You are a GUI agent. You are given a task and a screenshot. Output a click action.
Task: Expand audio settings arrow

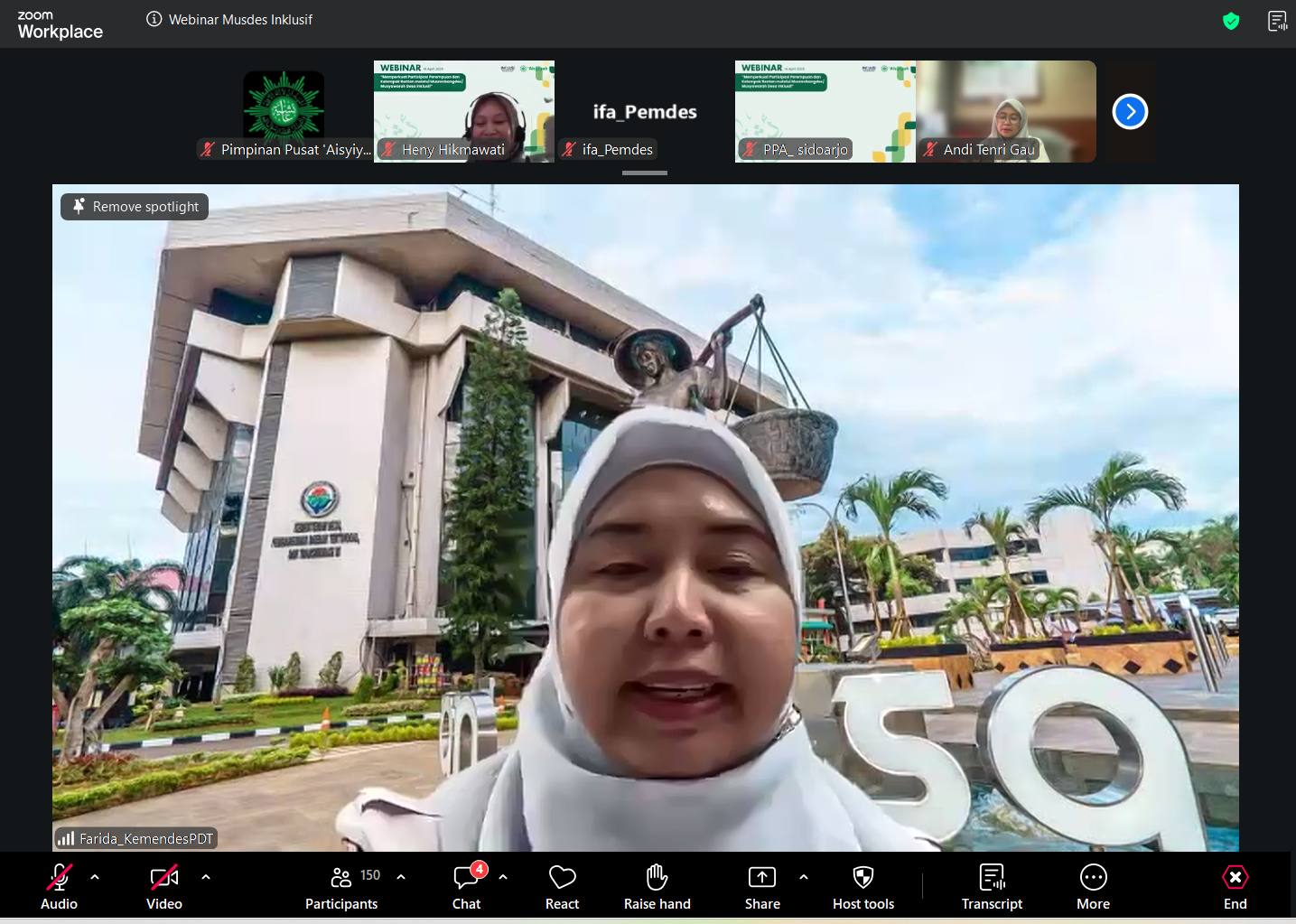(x=95, y=876)
